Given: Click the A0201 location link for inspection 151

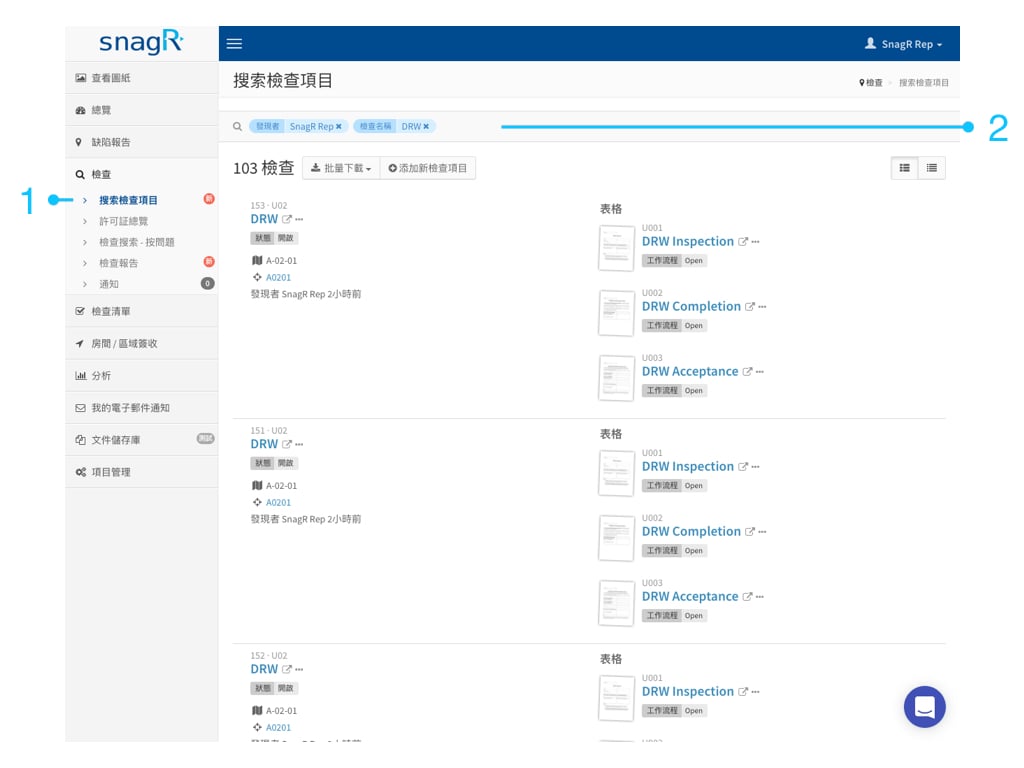Looking at the screenshot, I should (x=278, y=502).
